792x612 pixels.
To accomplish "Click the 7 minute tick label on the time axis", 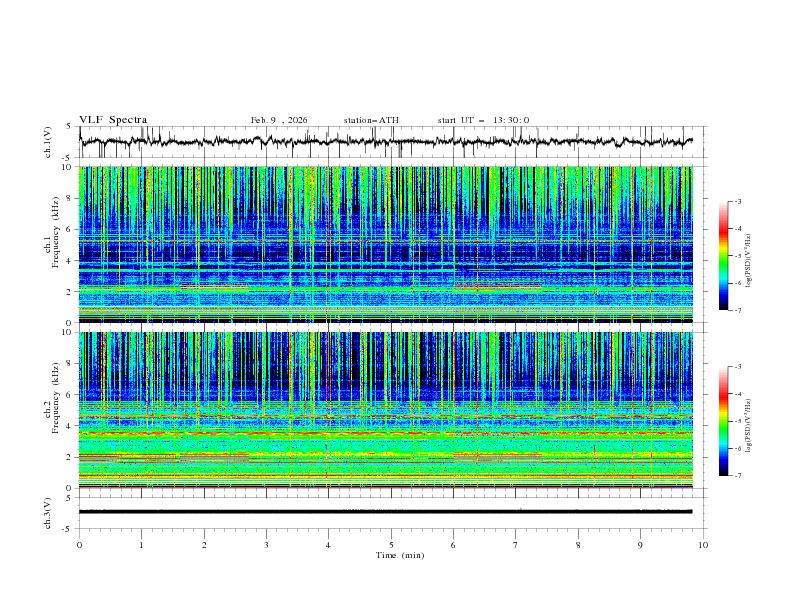I will (515, 545).
